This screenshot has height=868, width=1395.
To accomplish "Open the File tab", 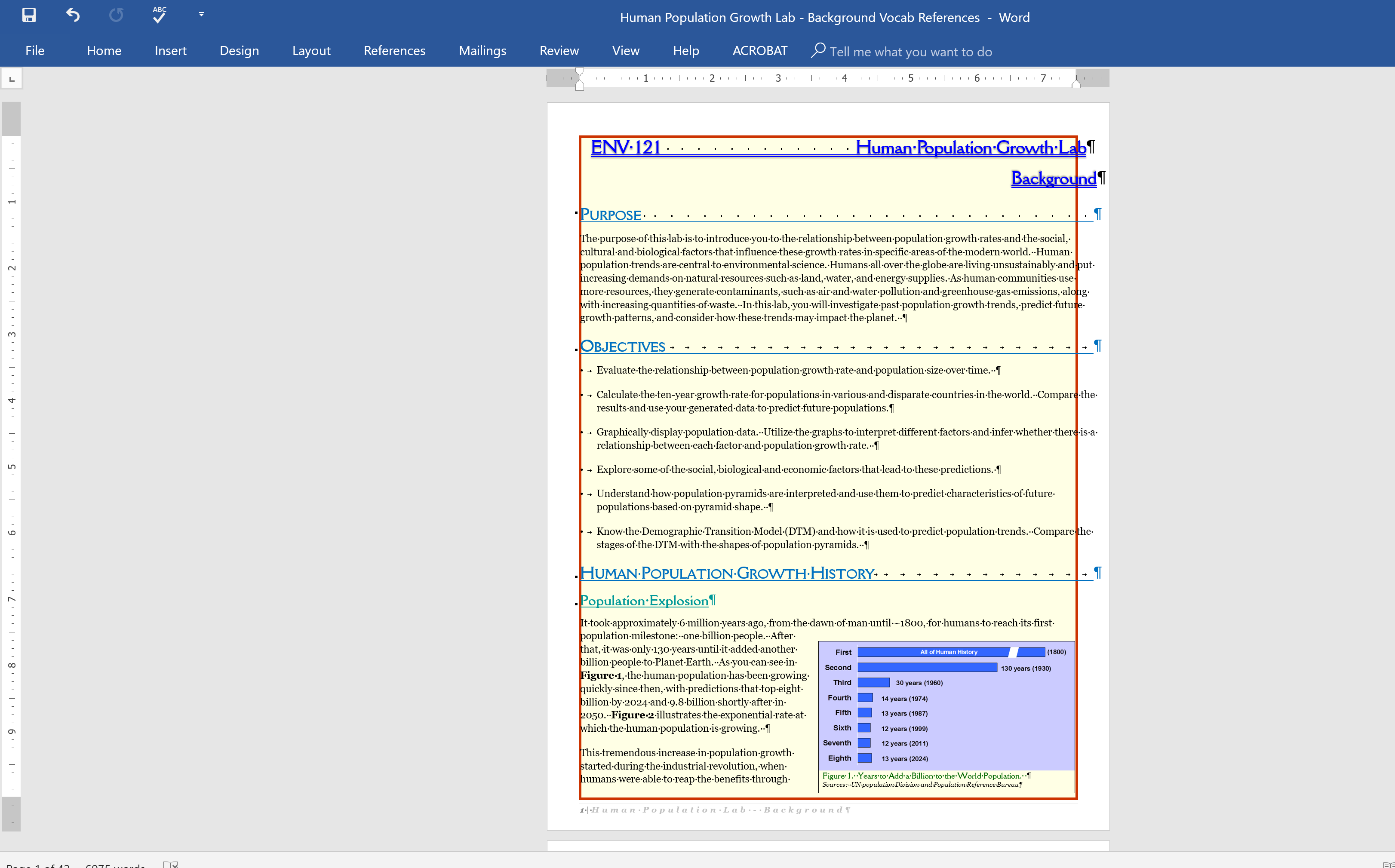I will click(35, 51).
